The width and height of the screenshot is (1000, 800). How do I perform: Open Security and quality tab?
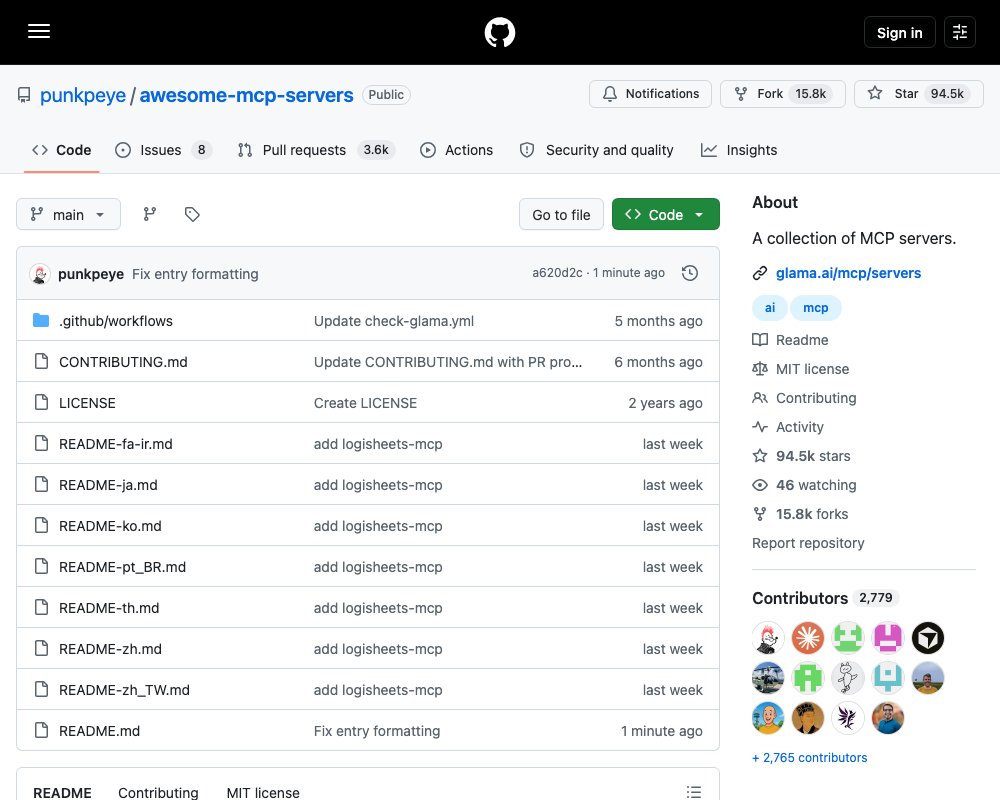(x=597, y=150)
